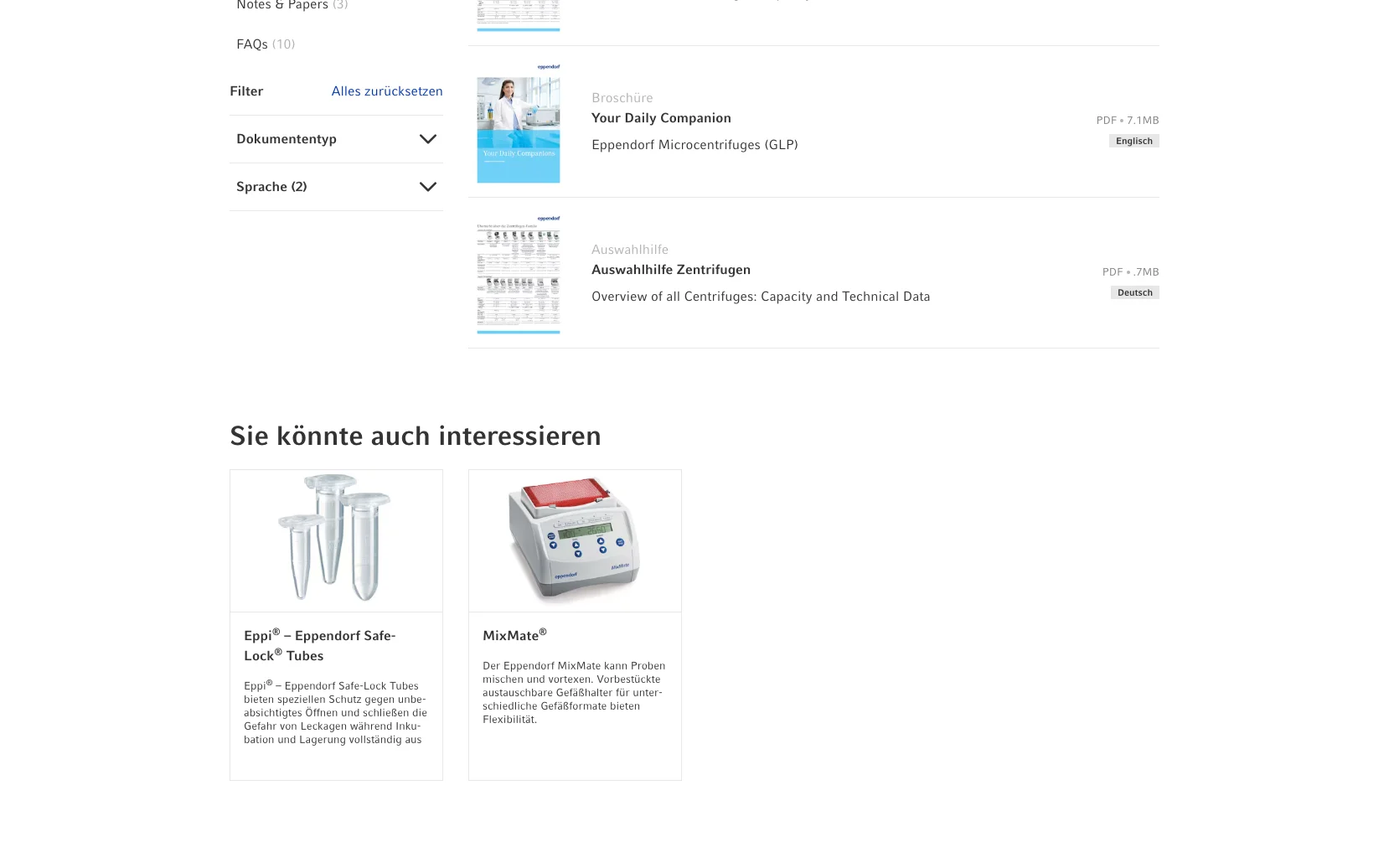Click the Deutsch language badge
This screenshot has width=1389, height=868.
[x=1135, y=292]
